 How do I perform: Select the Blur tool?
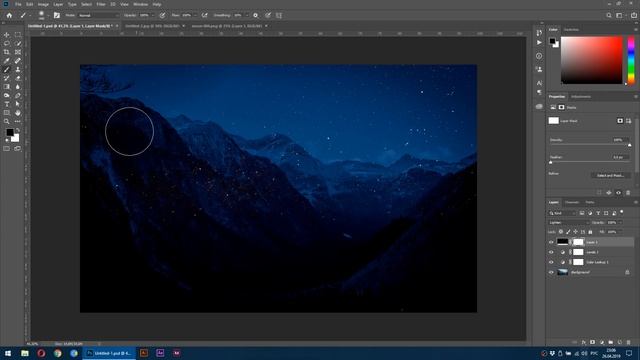click(x=18, y=87)
